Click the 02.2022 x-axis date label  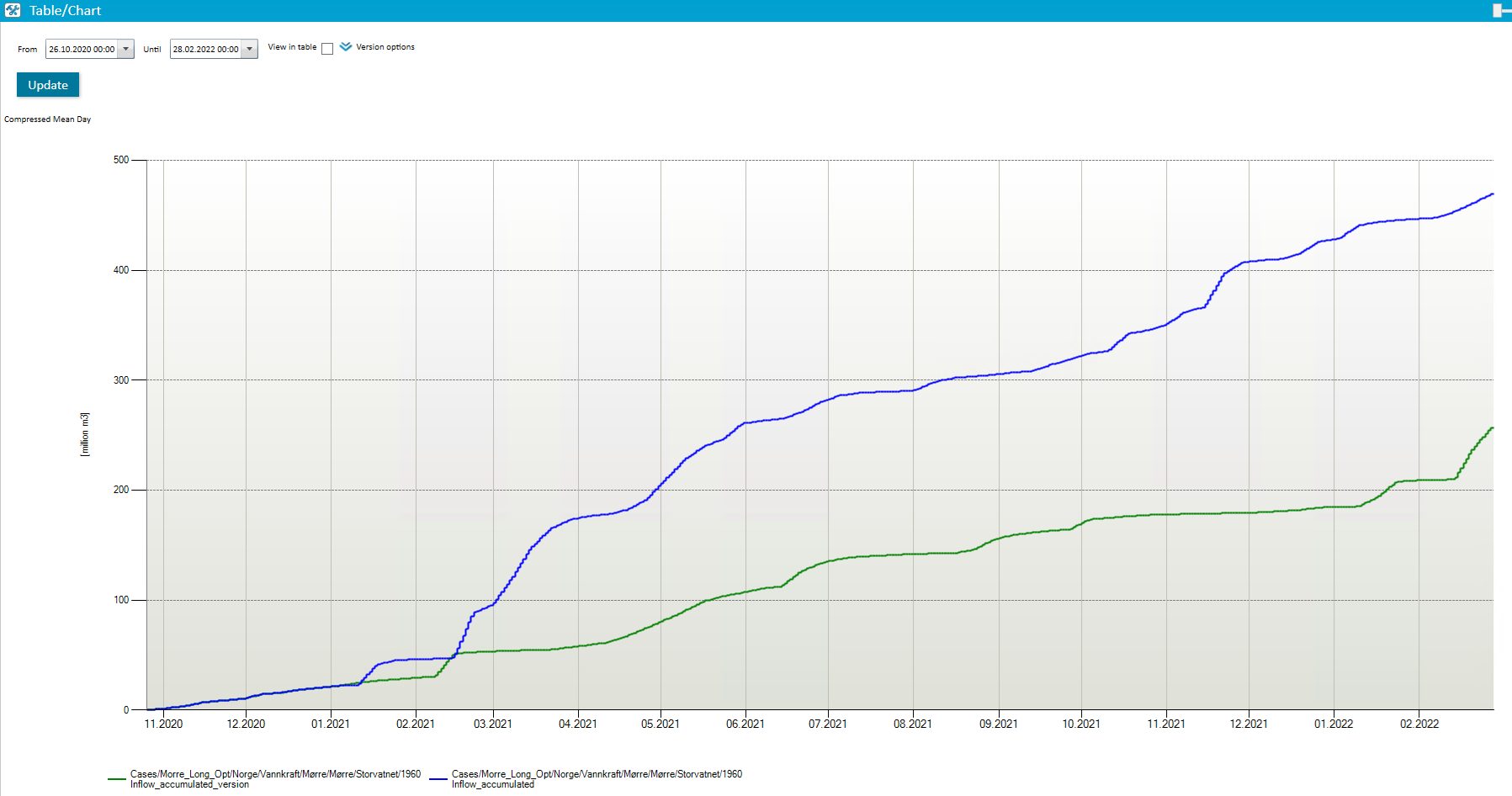(x=1419, y=724)
